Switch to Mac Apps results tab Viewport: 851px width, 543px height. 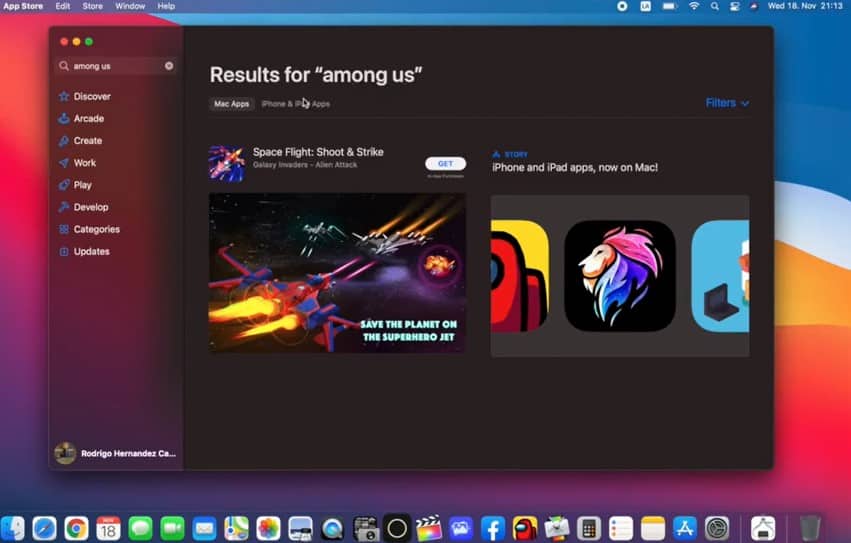[232, 104]
